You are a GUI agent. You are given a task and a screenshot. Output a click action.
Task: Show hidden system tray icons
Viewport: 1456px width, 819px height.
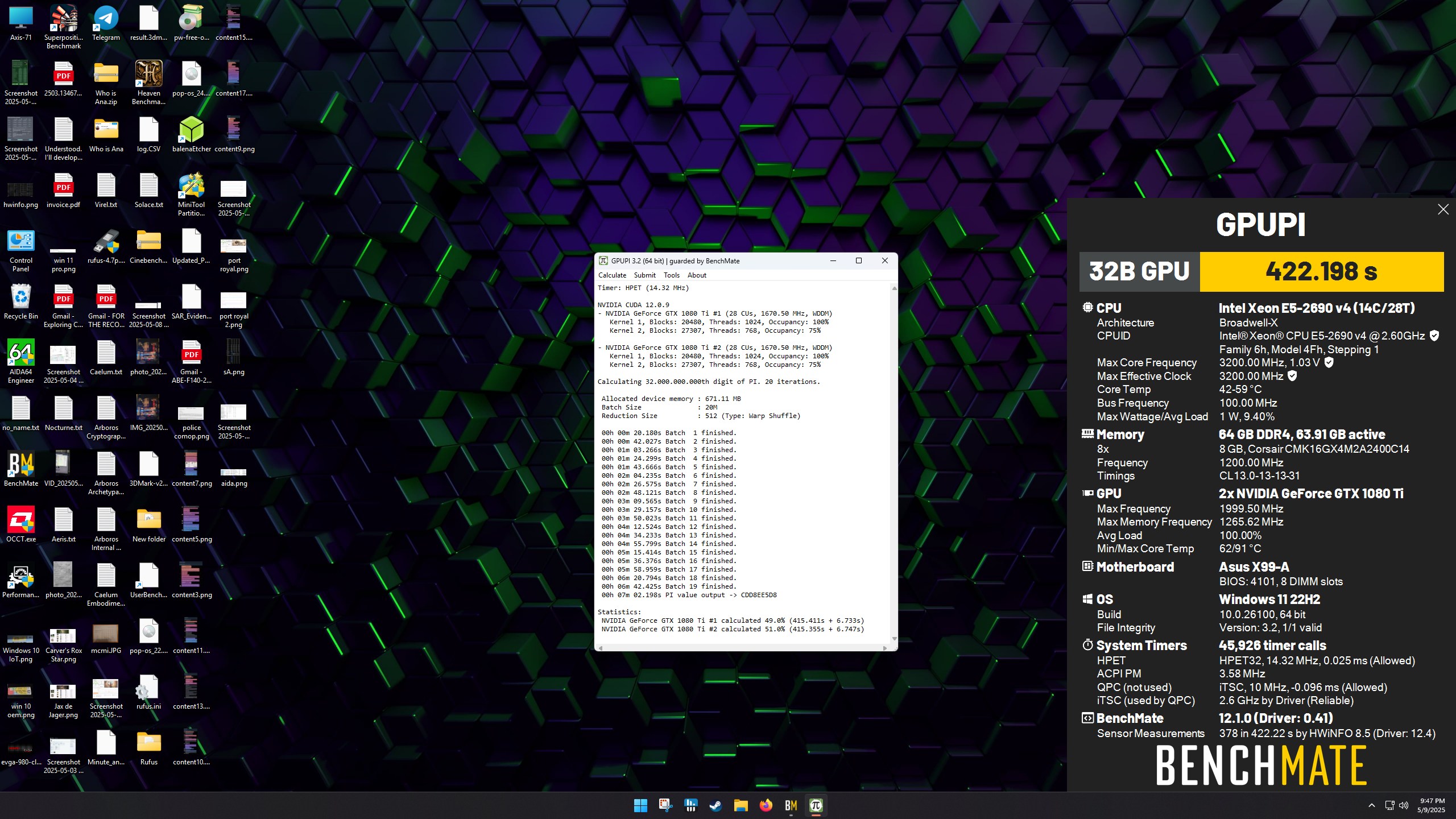(1371, 805)
